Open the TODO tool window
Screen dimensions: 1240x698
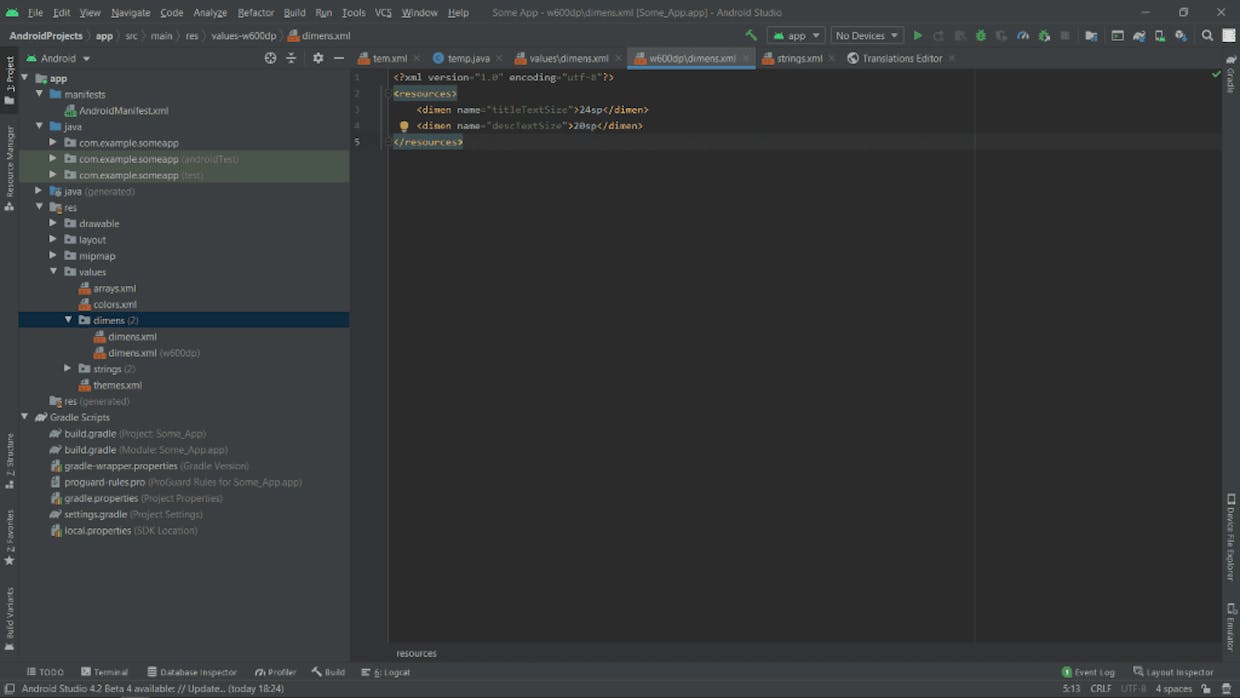(45, 672)
